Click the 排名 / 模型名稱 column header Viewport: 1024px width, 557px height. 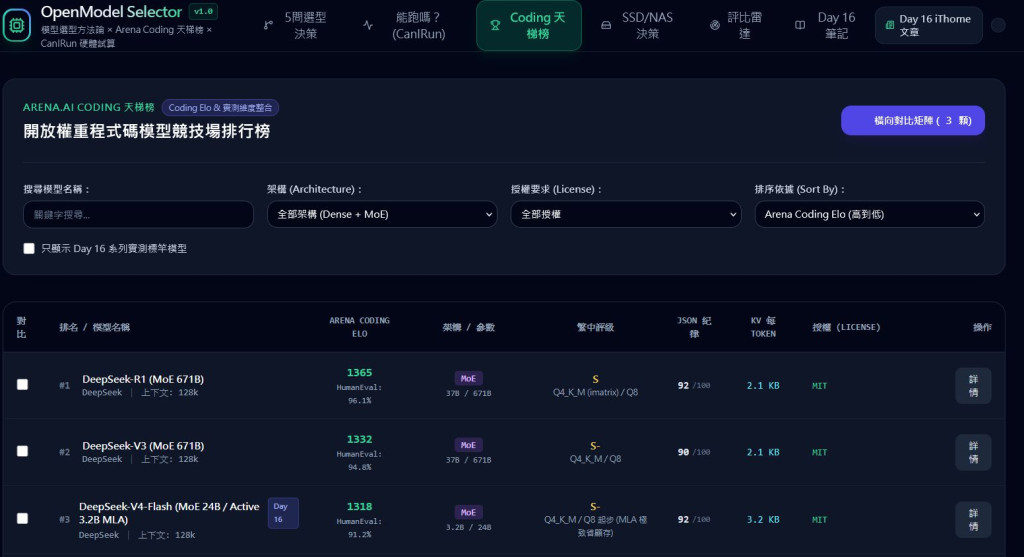click(x=94, y=327)
